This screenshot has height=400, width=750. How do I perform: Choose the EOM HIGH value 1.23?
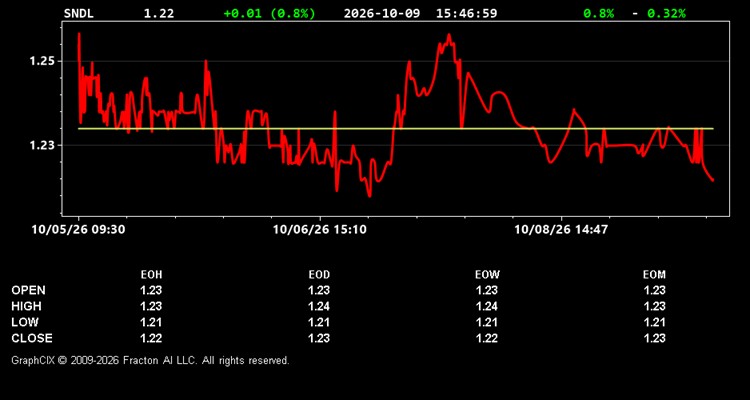[654, 306]
